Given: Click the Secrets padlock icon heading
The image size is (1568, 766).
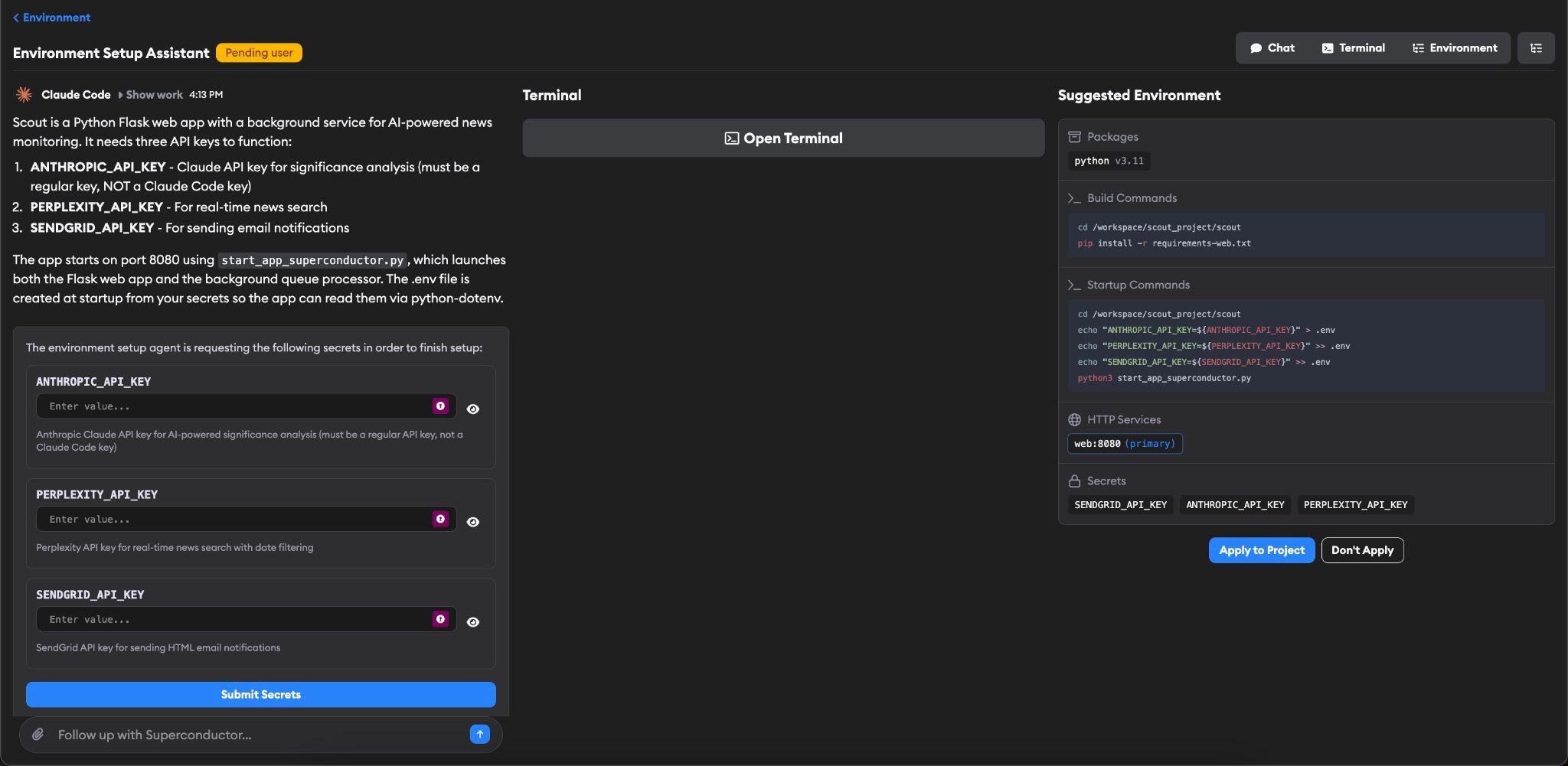Looking at the screenshot, I should pos(1074,481).
